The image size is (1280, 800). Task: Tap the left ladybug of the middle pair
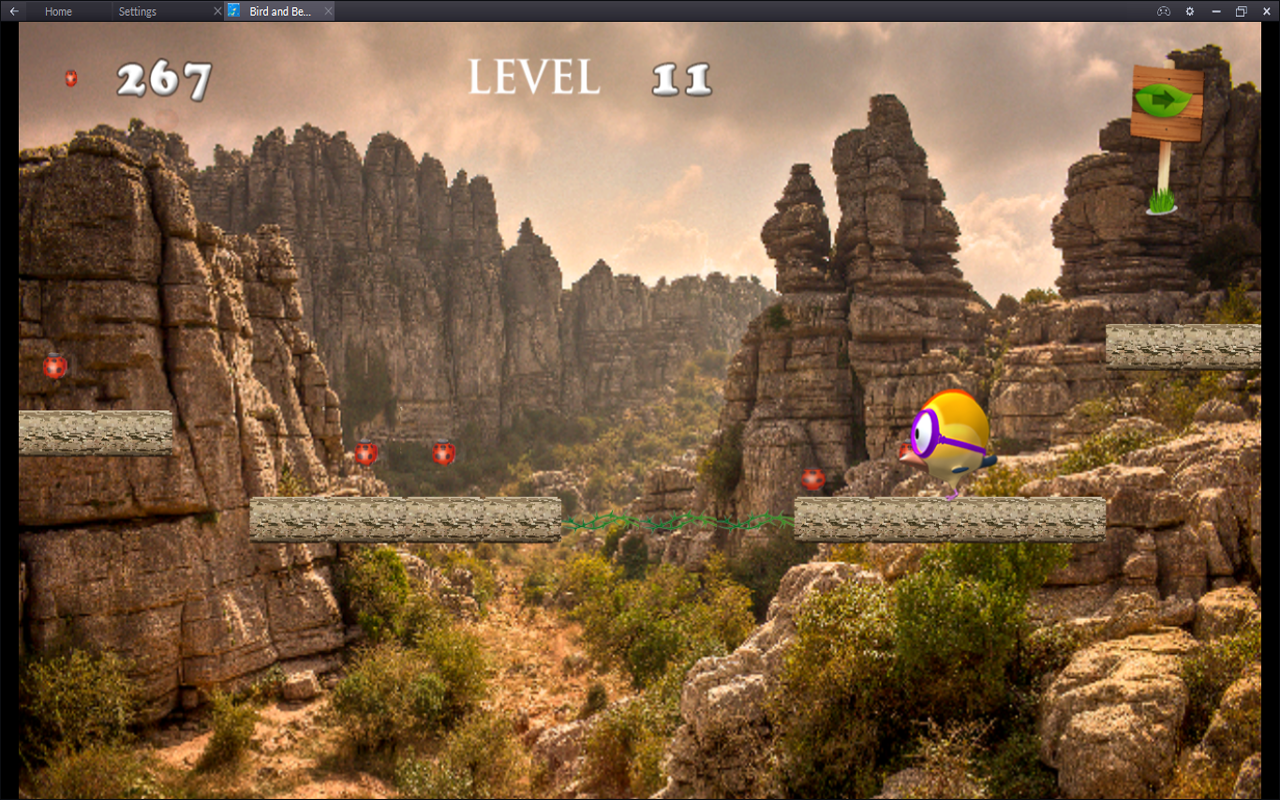[x=366, y=454]
